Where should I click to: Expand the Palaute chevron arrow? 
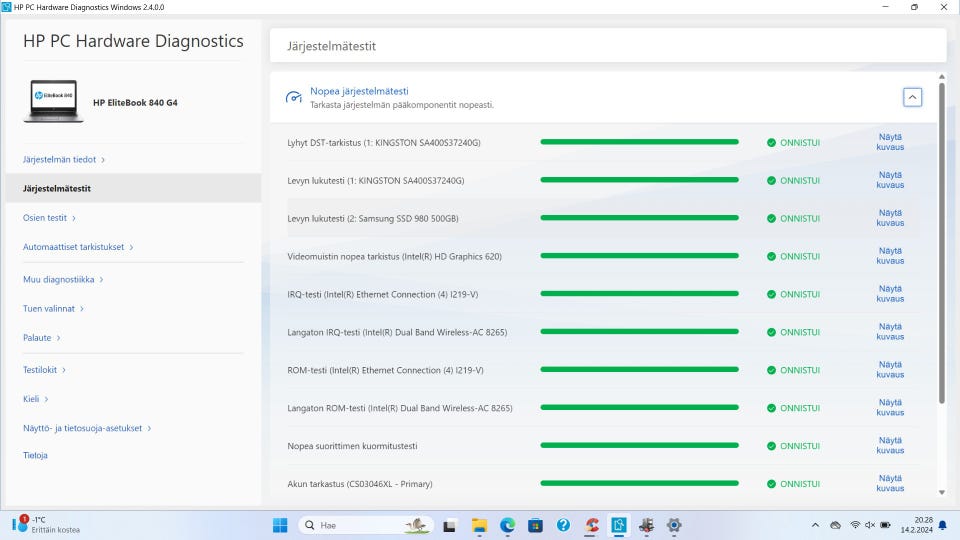coord(58,338)
